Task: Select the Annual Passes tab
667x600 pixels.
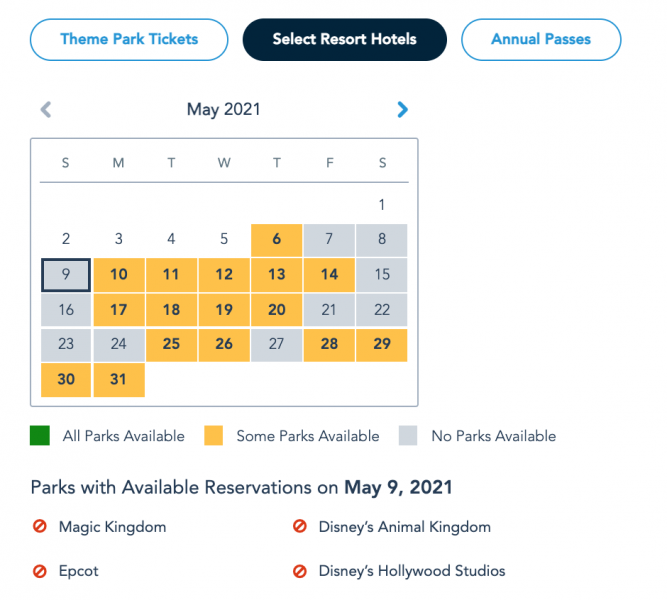Action: tap(541, 40)
